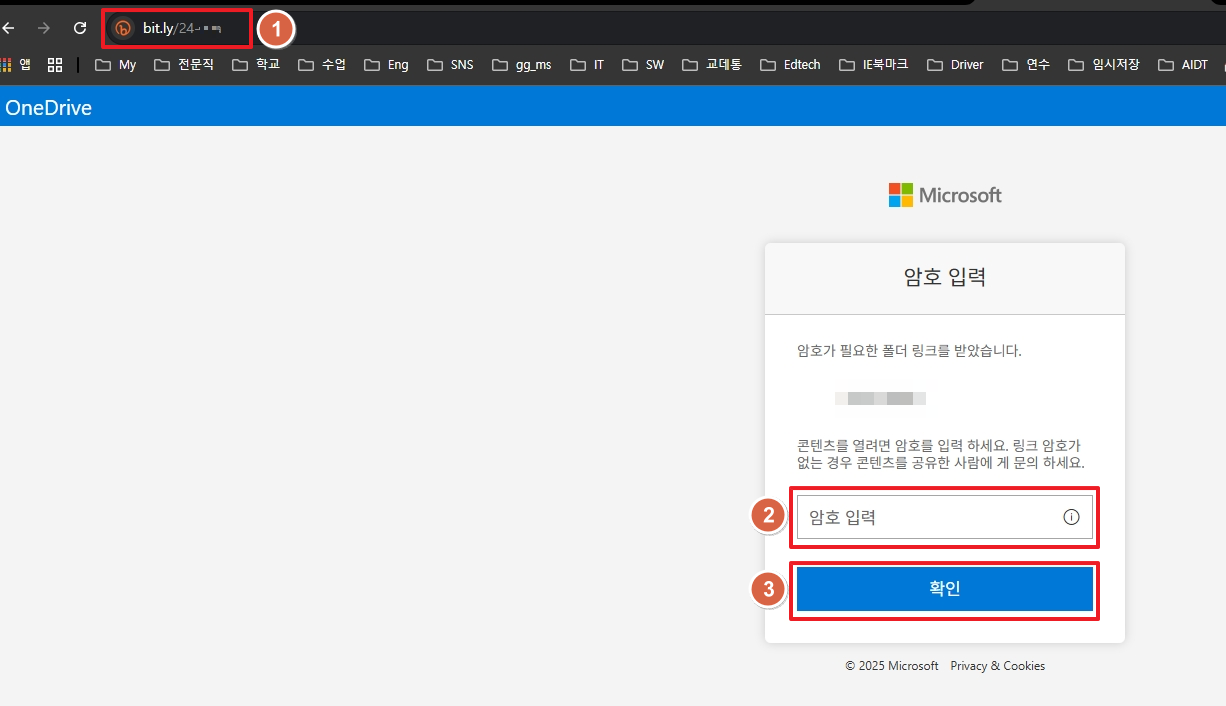Click the © 2025 Microsoft text
The height and width of the screenshot is (706, 1226).
pos(892,666)
